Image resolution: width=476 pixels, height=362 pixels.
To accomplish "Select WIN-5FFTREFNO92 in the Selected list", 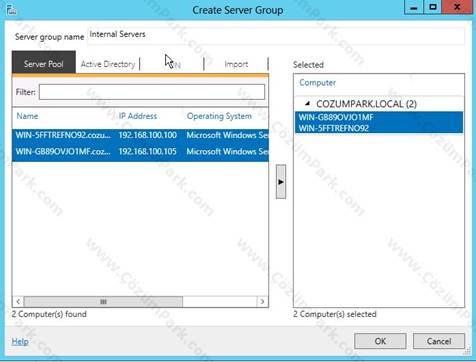I will [379, 128].
